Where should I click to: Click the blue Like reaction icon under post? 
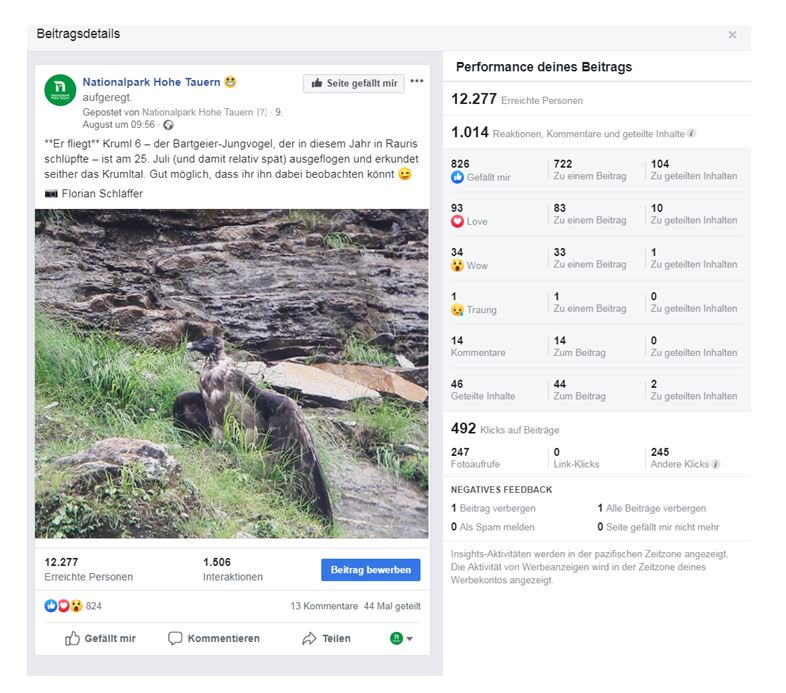[x=51, y=606]
